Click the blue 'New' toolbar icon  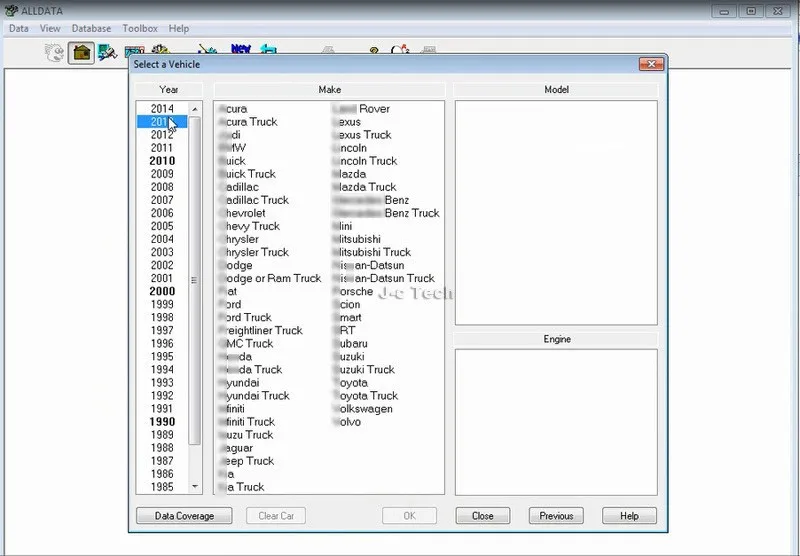click(241, 49)
